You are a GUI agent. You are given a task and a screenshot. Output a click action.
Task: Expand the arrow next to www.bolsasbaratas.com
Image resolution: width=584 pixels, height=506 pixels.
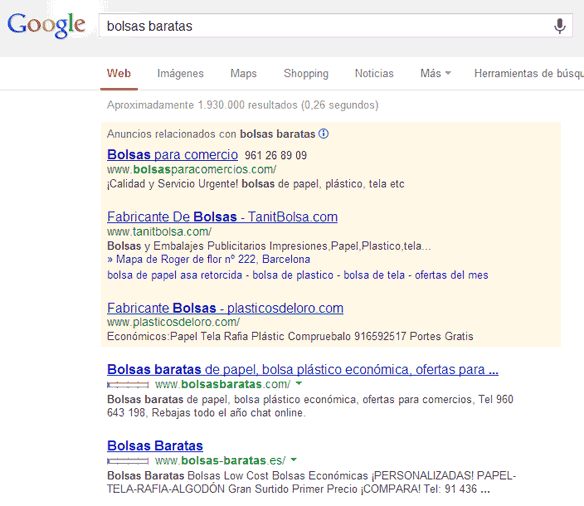[x=299, y=384]
